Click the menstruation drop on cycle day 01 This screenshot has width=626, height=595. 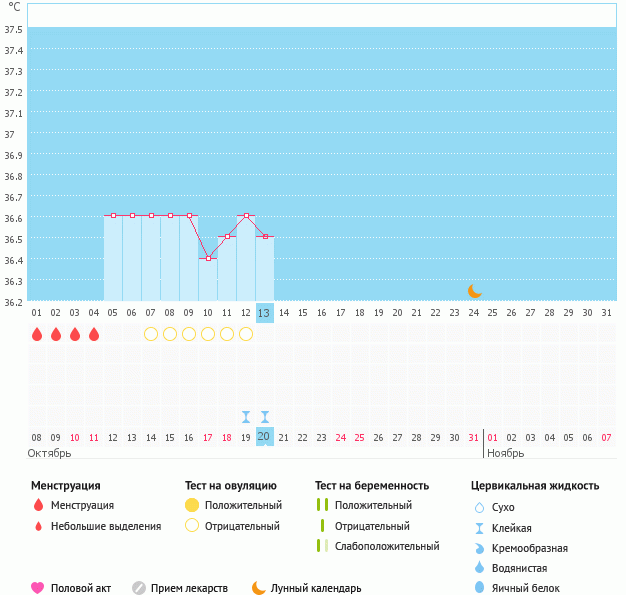click(x=37, y=334)
